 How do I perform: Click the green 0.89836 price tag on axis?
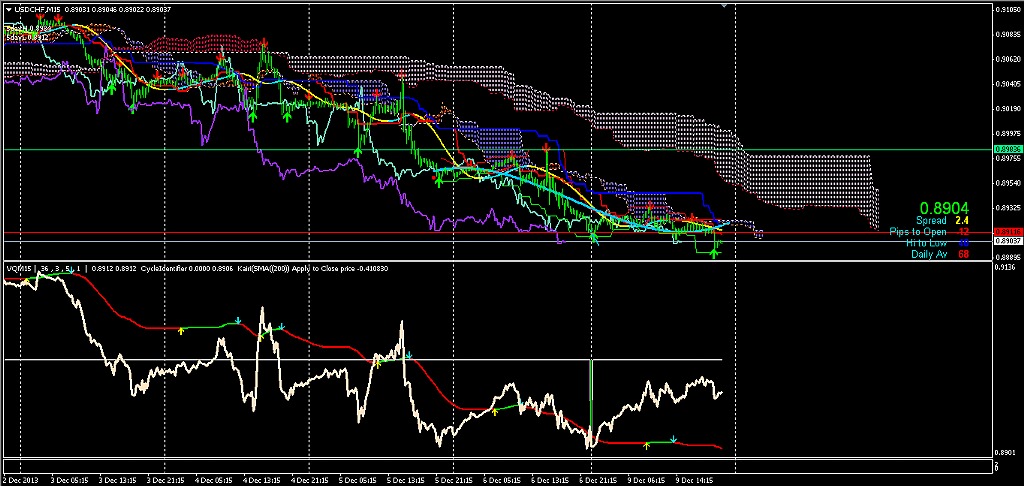tap(1006, 150)
